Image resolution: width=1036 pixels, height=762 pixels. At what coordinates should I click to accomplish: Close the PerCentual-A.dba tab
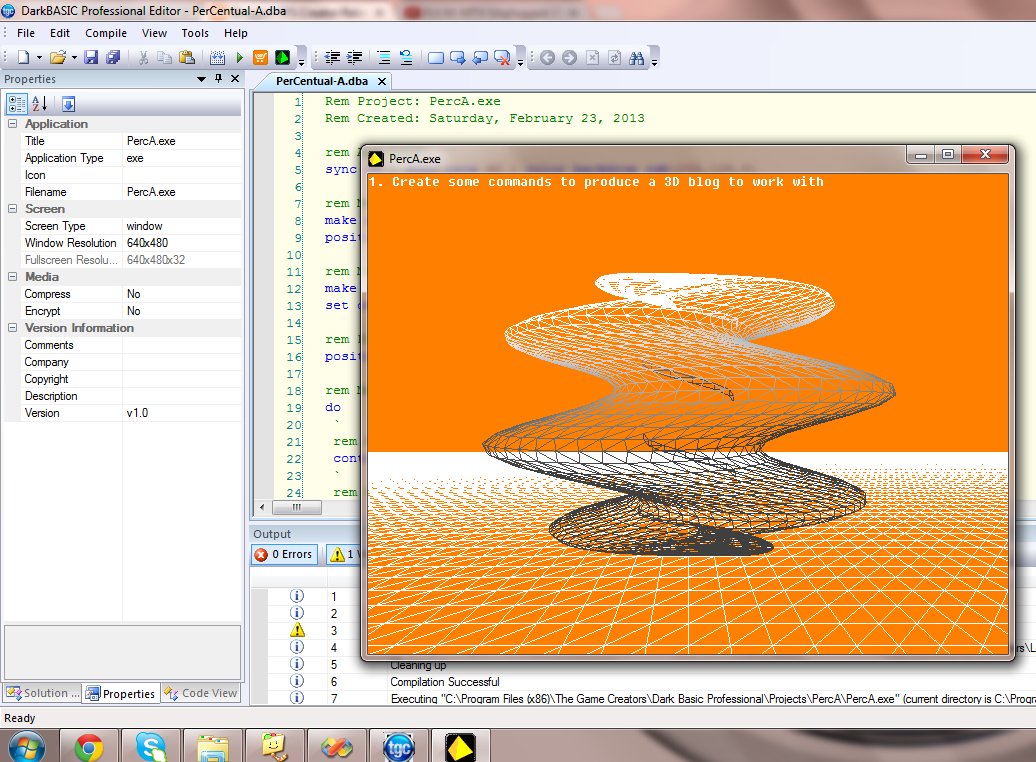pos(381,81)
